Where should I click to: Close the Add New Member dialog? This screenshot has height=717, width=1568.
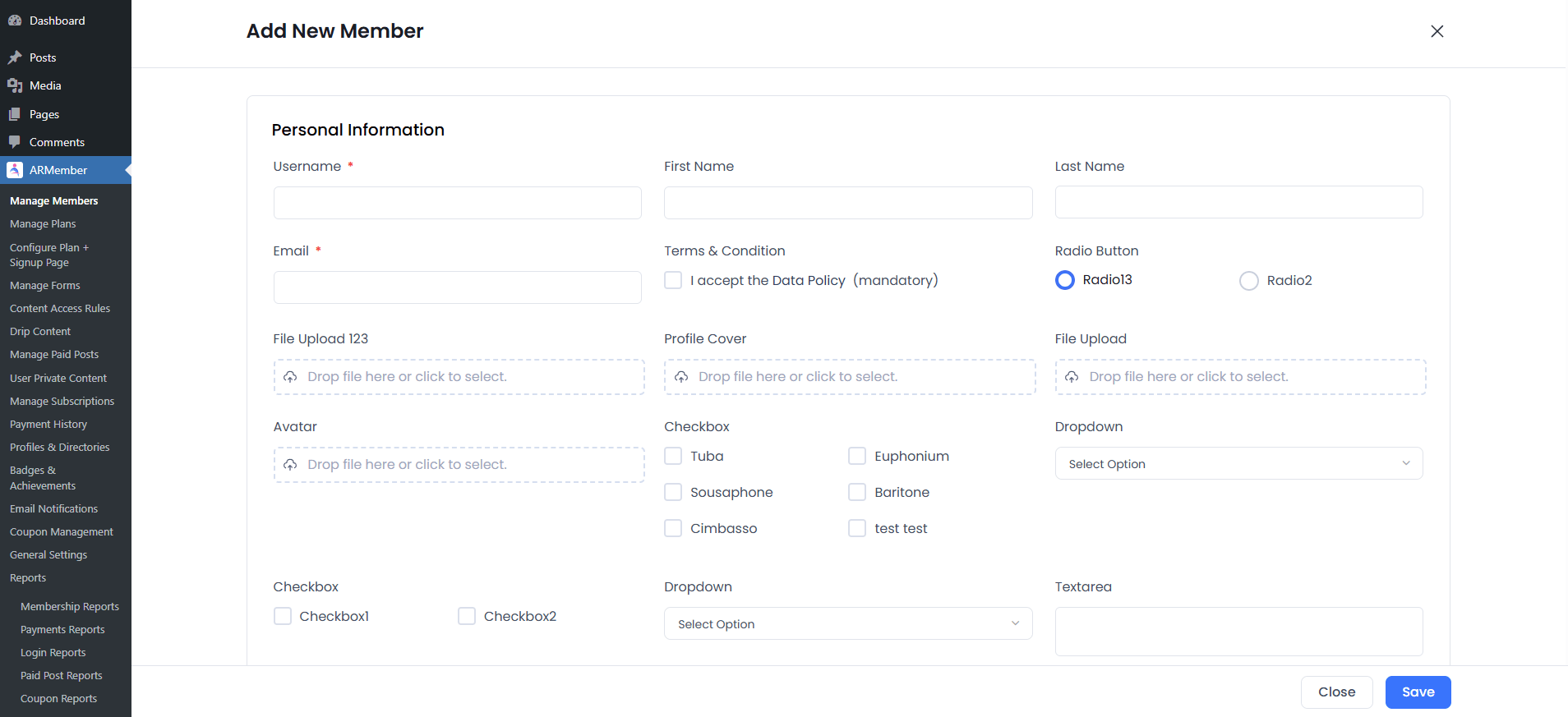pyautogui.click(x=1437, y=31)
